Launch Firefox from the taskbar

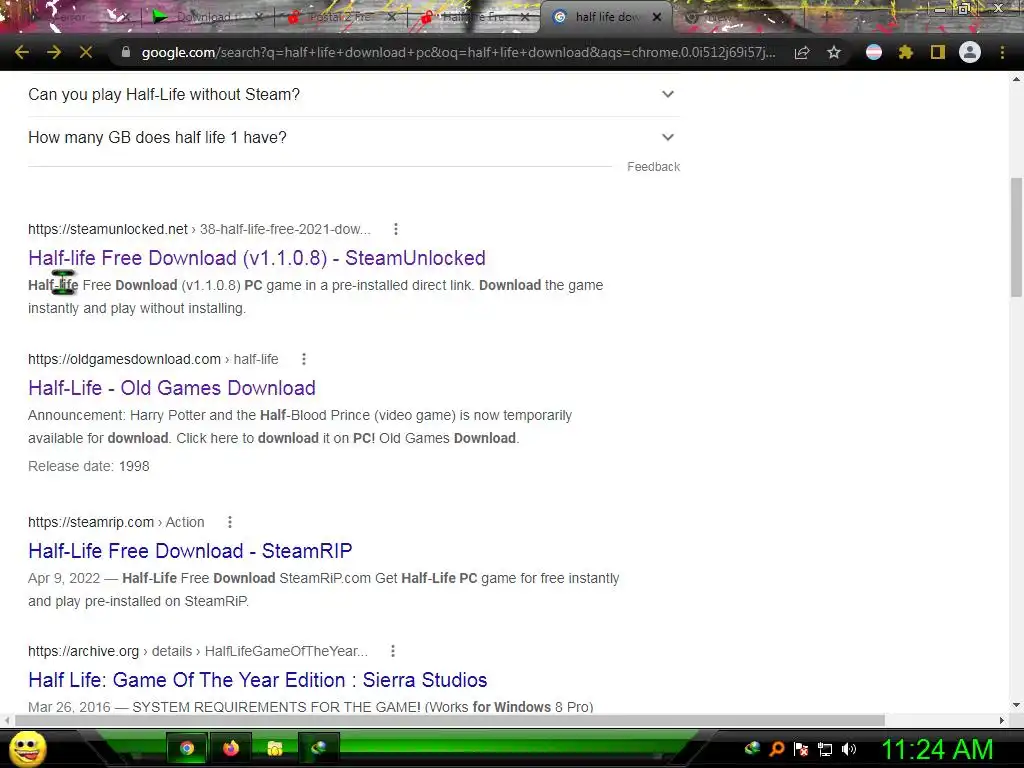pyautogui.click(x=231, y=748)
